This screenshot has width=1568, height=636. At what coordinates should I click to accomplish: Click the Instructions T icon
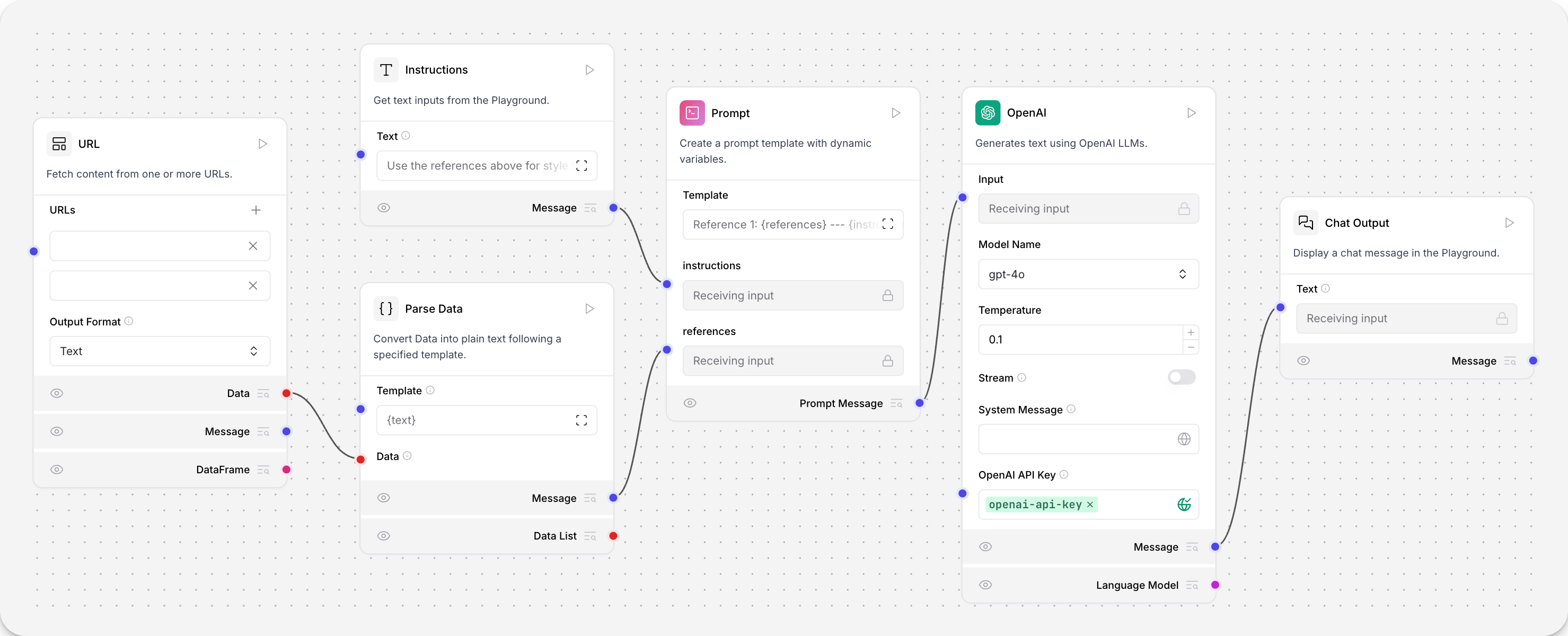pyautogui.click(x=386, y=70)
